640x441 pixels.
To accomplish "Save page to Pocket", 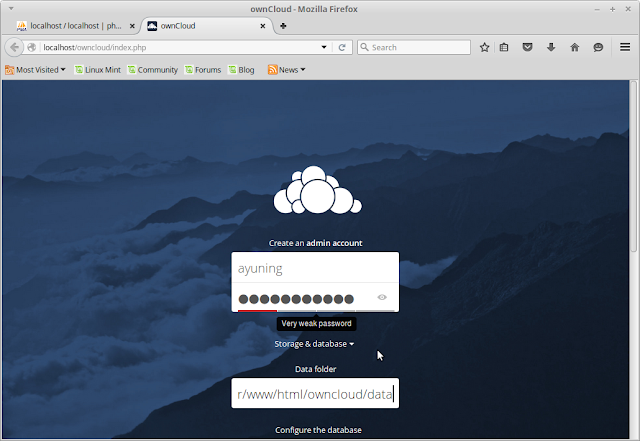I will click(527, 47).
